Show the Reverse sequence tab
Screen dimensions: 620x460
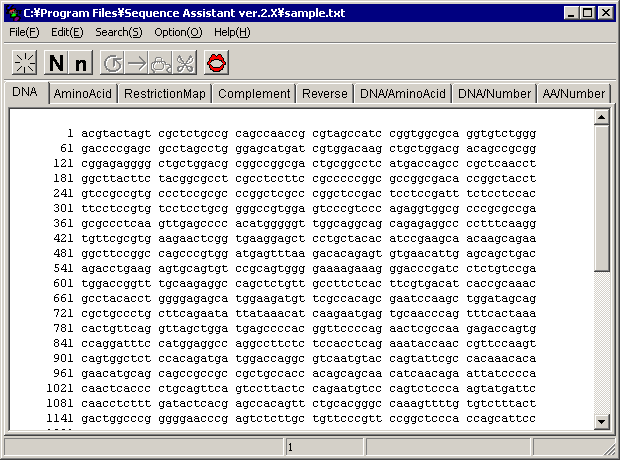tap(324, 94)
